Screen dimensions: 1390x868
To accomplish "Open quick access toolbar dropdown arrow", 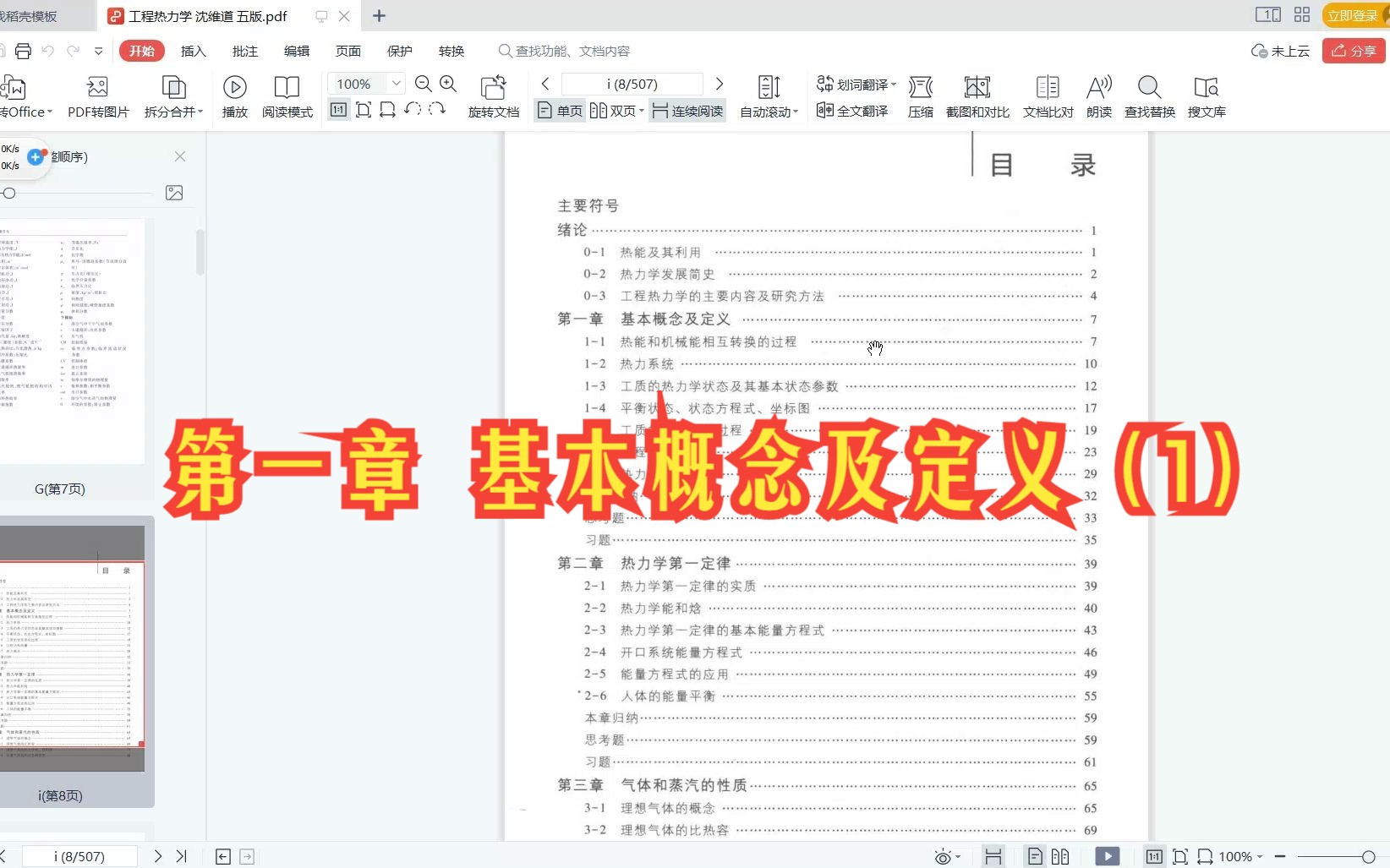I will point(99,51).
